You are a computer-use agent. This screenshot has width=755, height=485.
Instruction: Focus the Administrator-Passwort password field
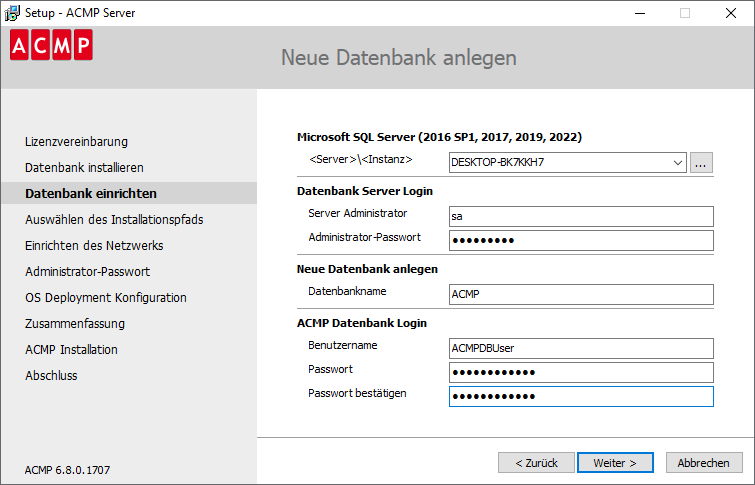[x=581, y=241]
